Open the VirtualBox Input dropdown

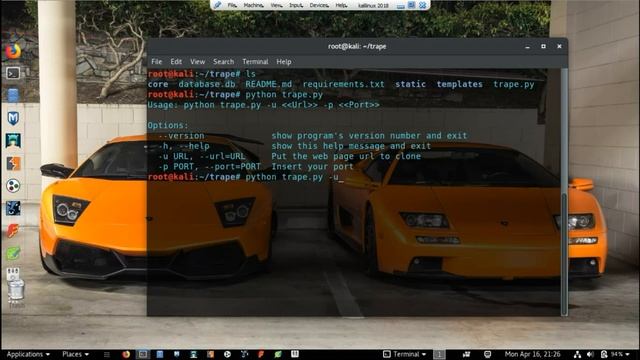point(296,5)
